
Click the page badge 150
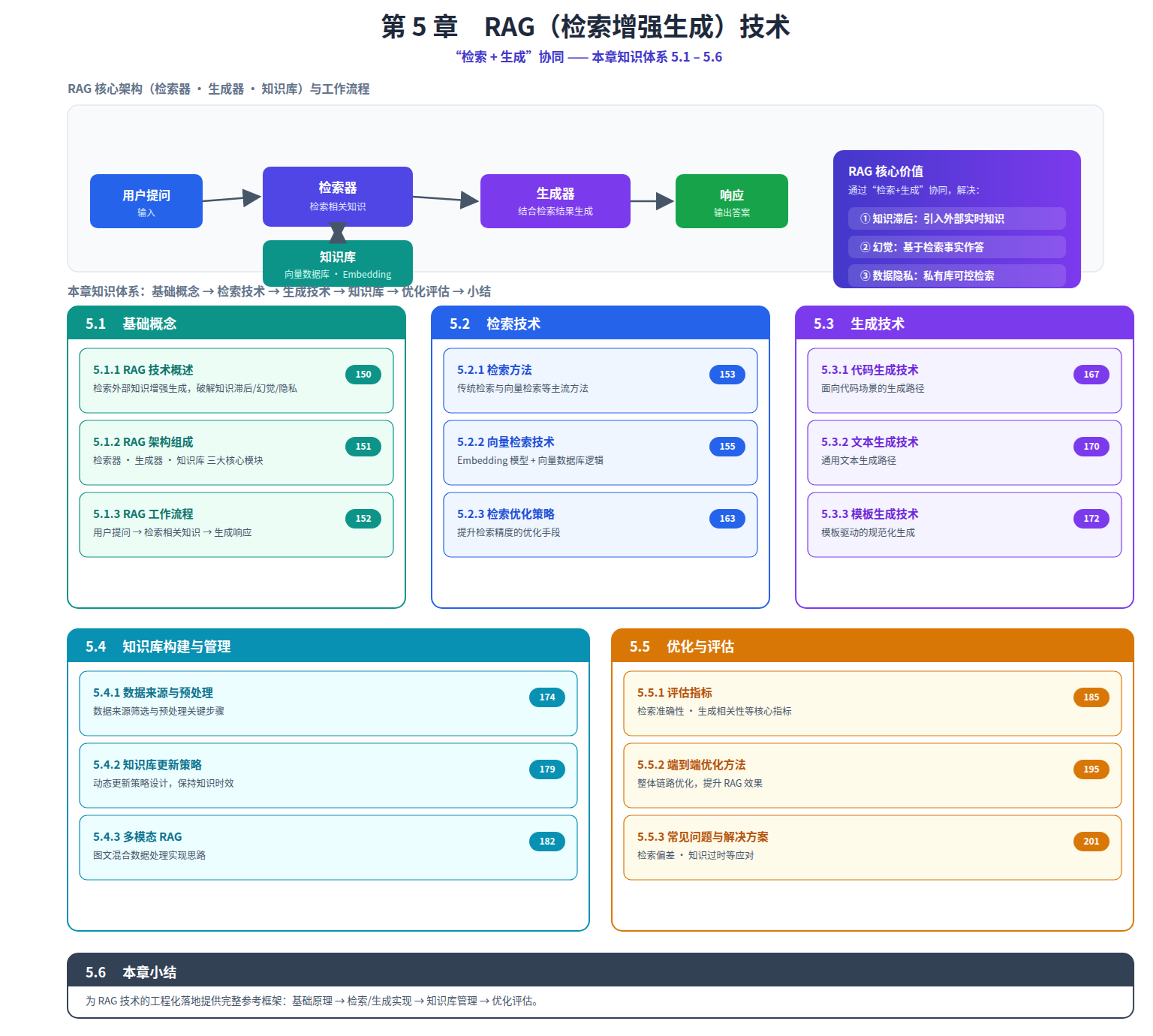[x=363, y=375]
